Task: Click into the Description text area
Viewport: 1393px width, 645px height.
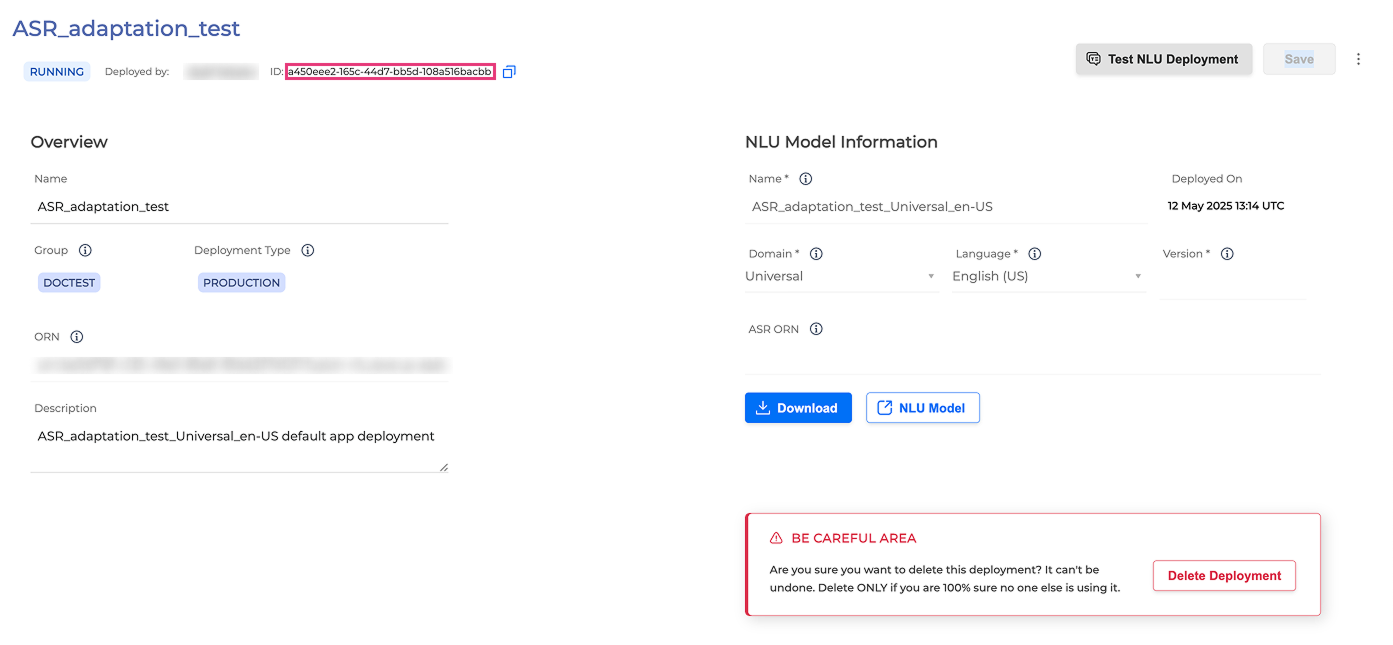Action: point(239,447)
